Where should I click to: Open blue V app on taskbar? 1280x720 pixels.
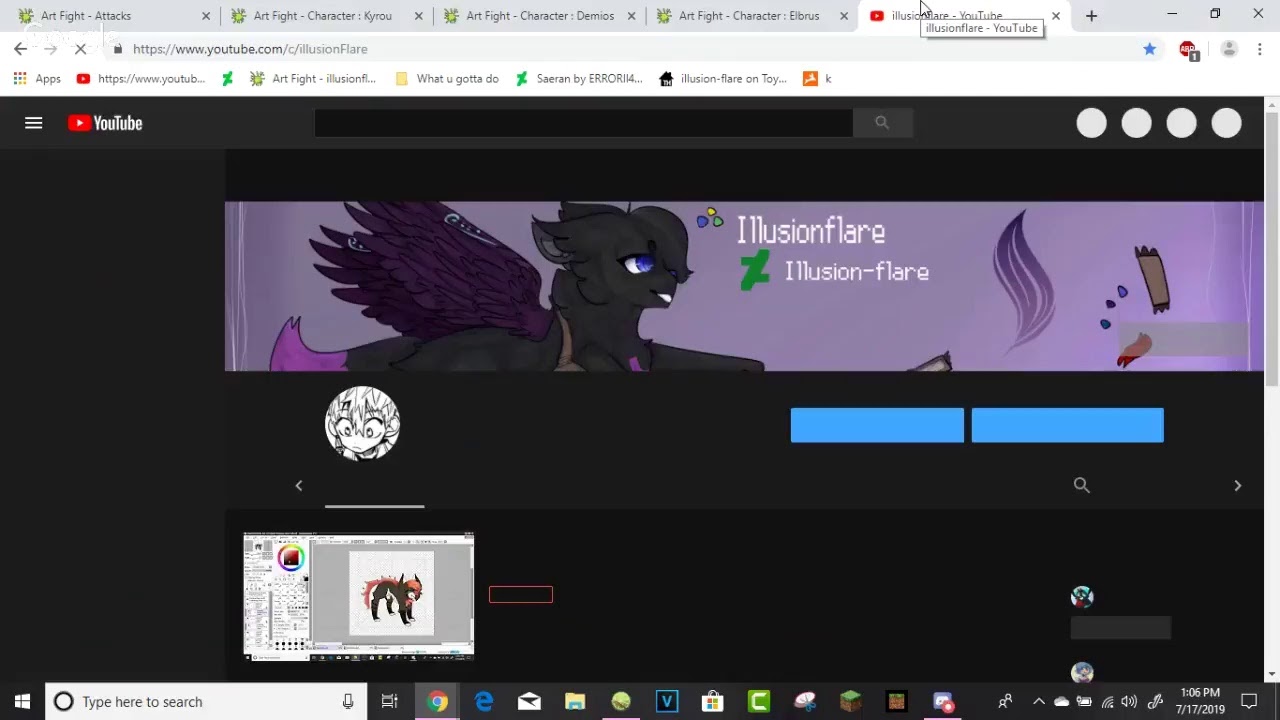click(666, 701)
